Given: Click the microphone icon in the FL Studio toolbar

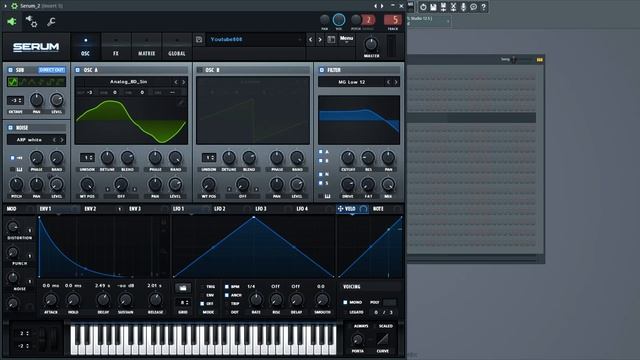Looking at the screenshot, I should (x=463, y=7).
